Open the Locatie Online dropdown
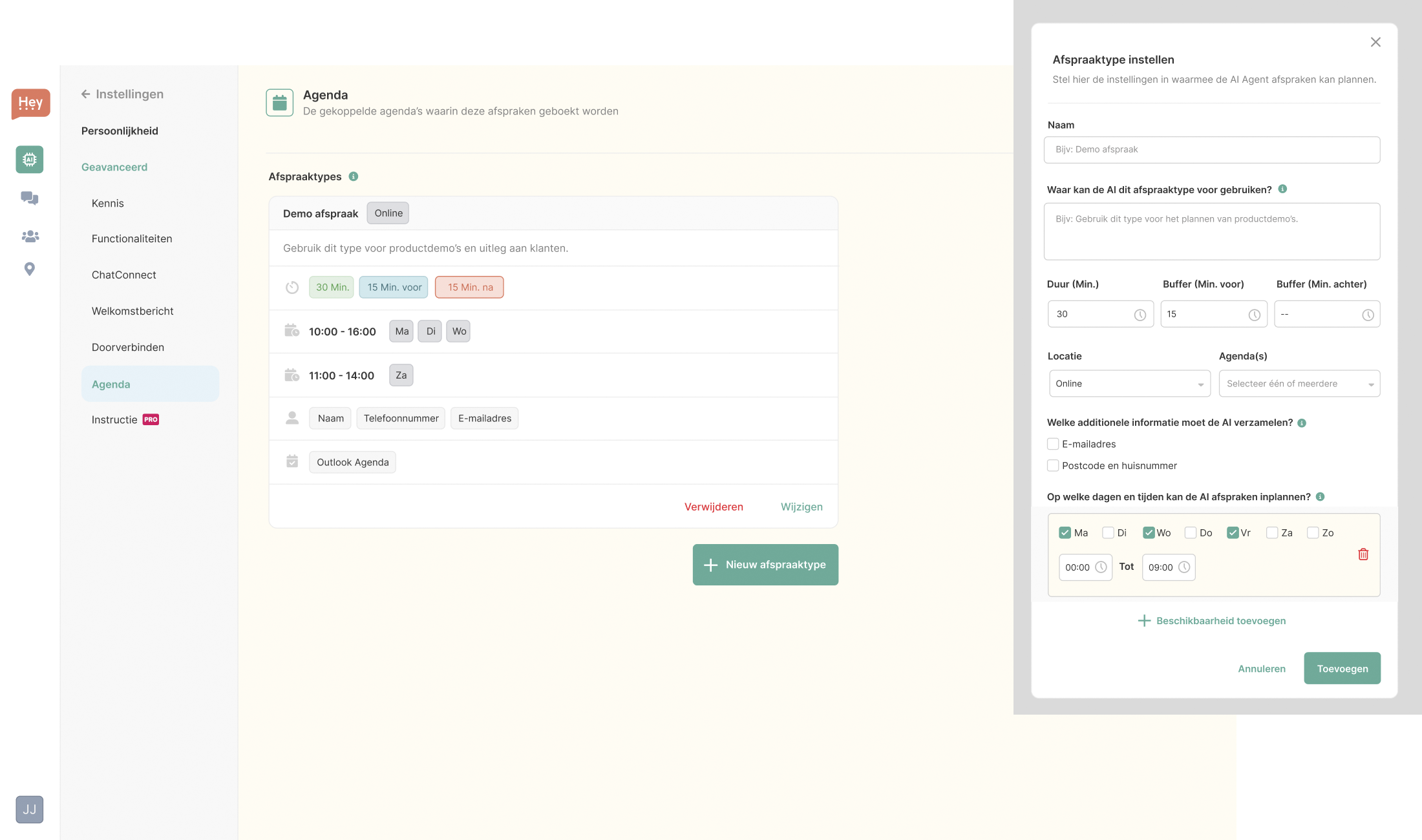 click(1129, 384)
